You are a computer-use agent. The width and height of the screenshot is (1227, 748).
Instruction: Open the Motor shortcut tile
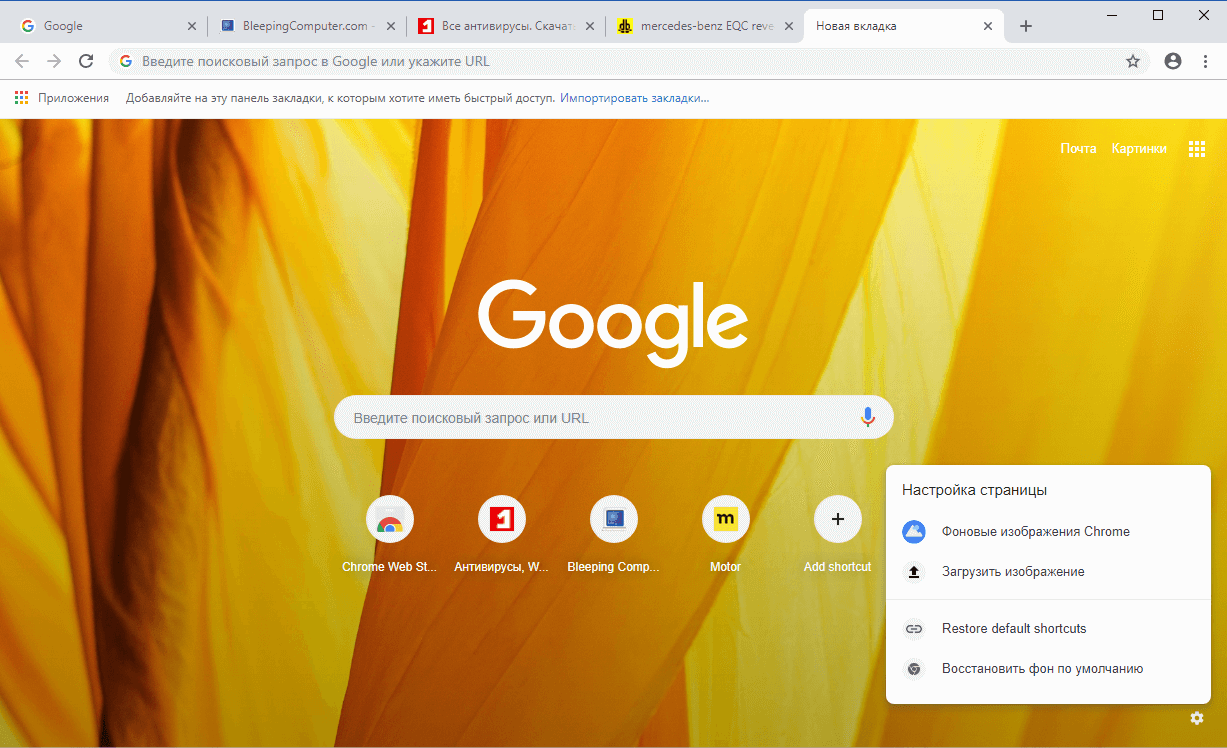pyautogui.click(x=725, y=519)
